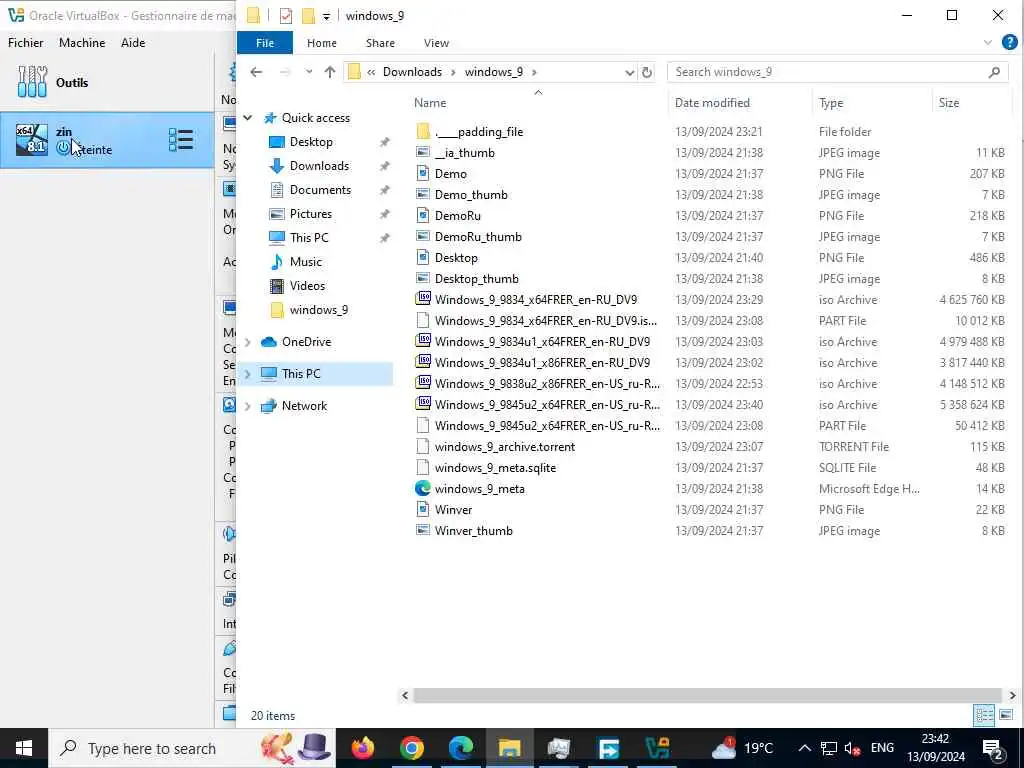The height and width of the screenshot is (768, 1024).
Task: Refresh the windows_9 folder view
Action: click(x=647, y=72)
